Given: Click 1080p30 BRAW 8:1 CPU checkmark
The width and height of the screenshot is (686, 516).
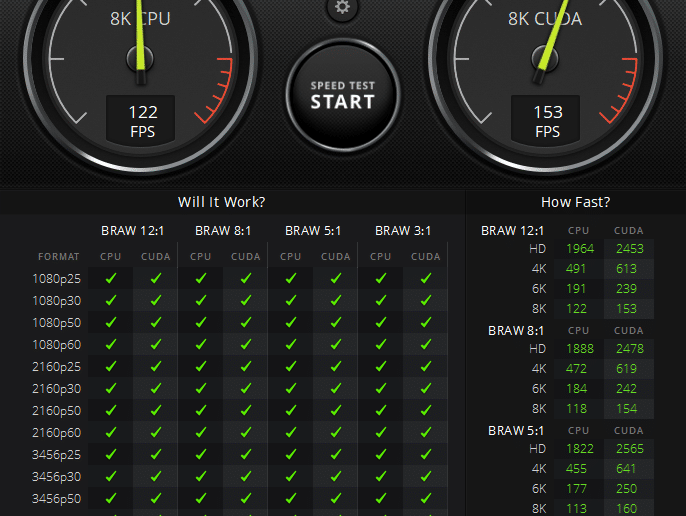Looking at the screenshot, I should click(201, 300).
